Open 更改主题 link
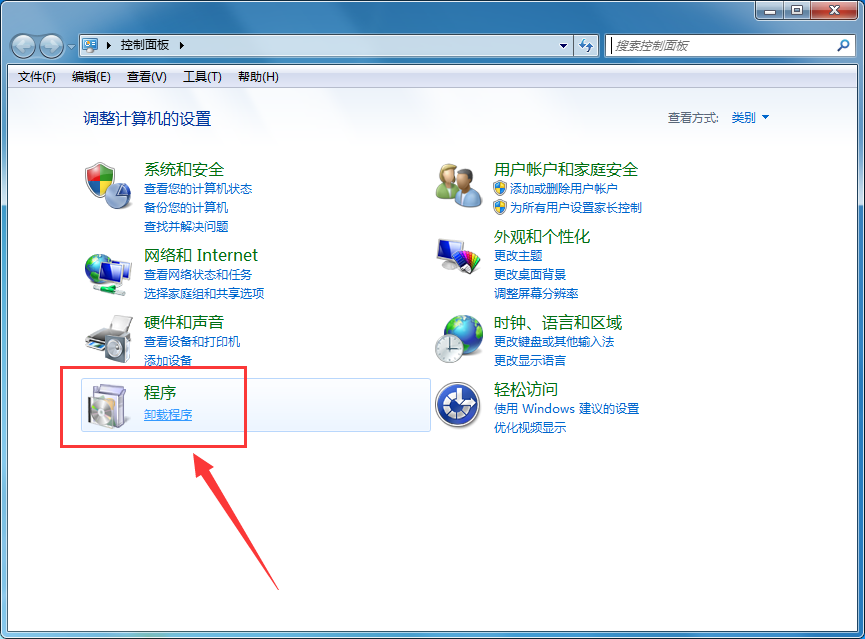This screenshot has height=639, width=865. (x=517, y=255)
